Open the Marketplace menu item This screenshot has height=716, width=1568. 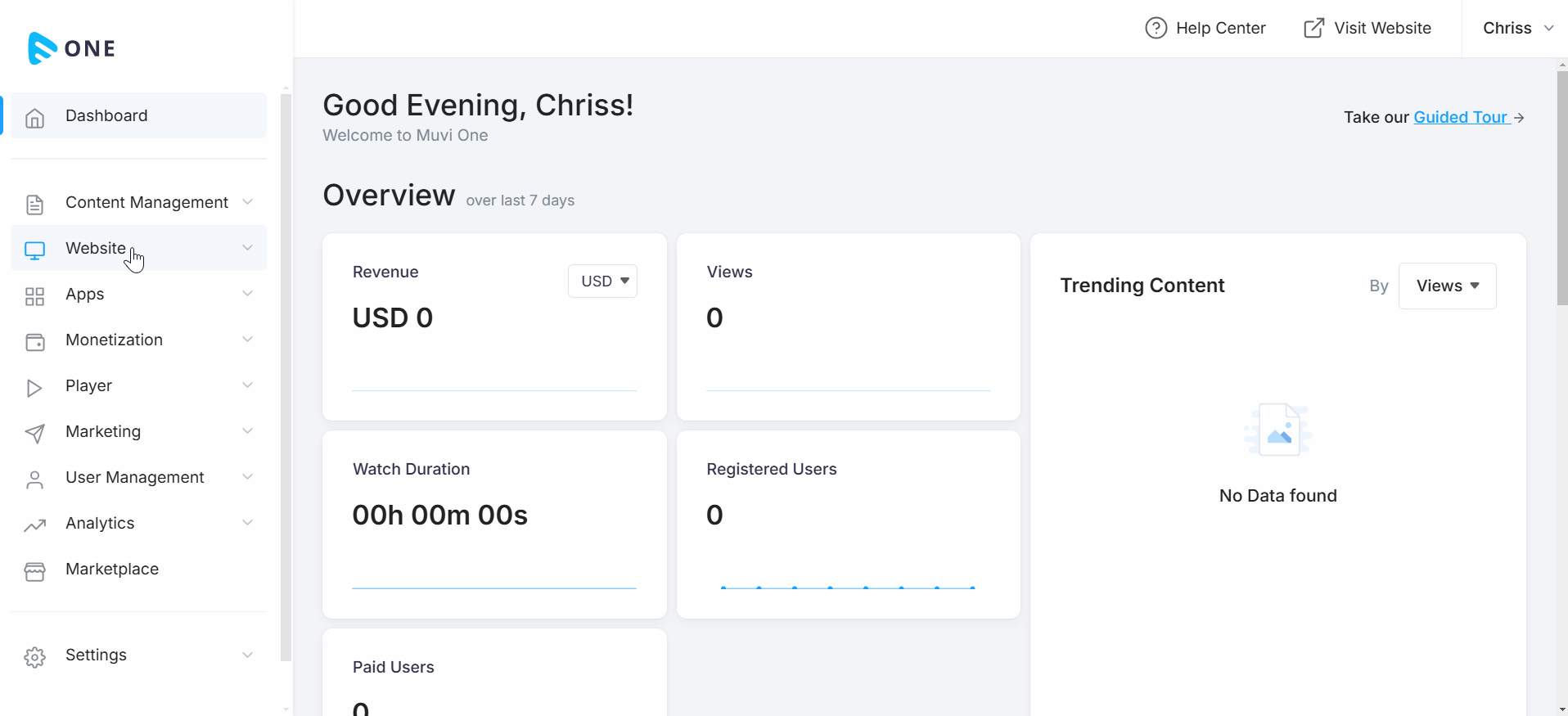[x=112, y=570]
